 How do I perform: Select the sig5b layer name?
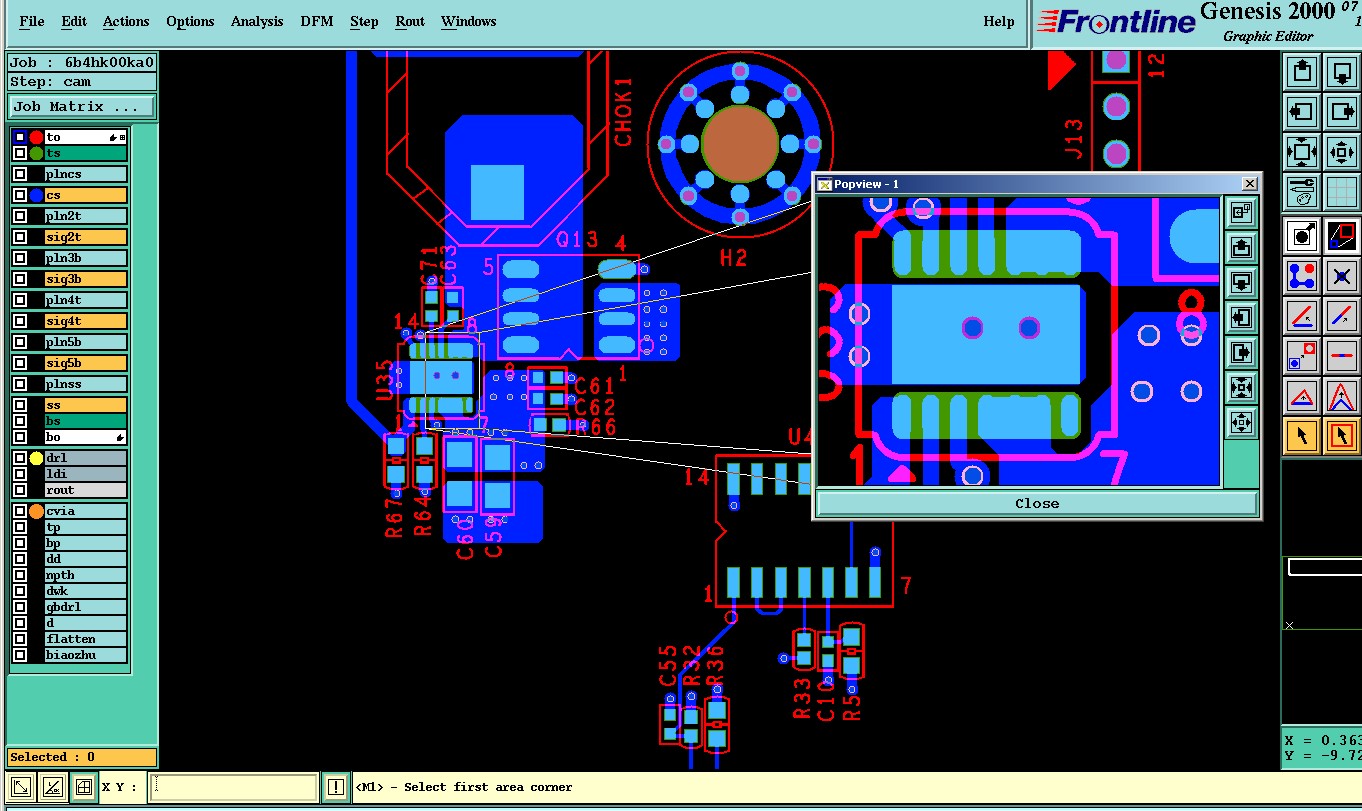(x=85, y=363)
